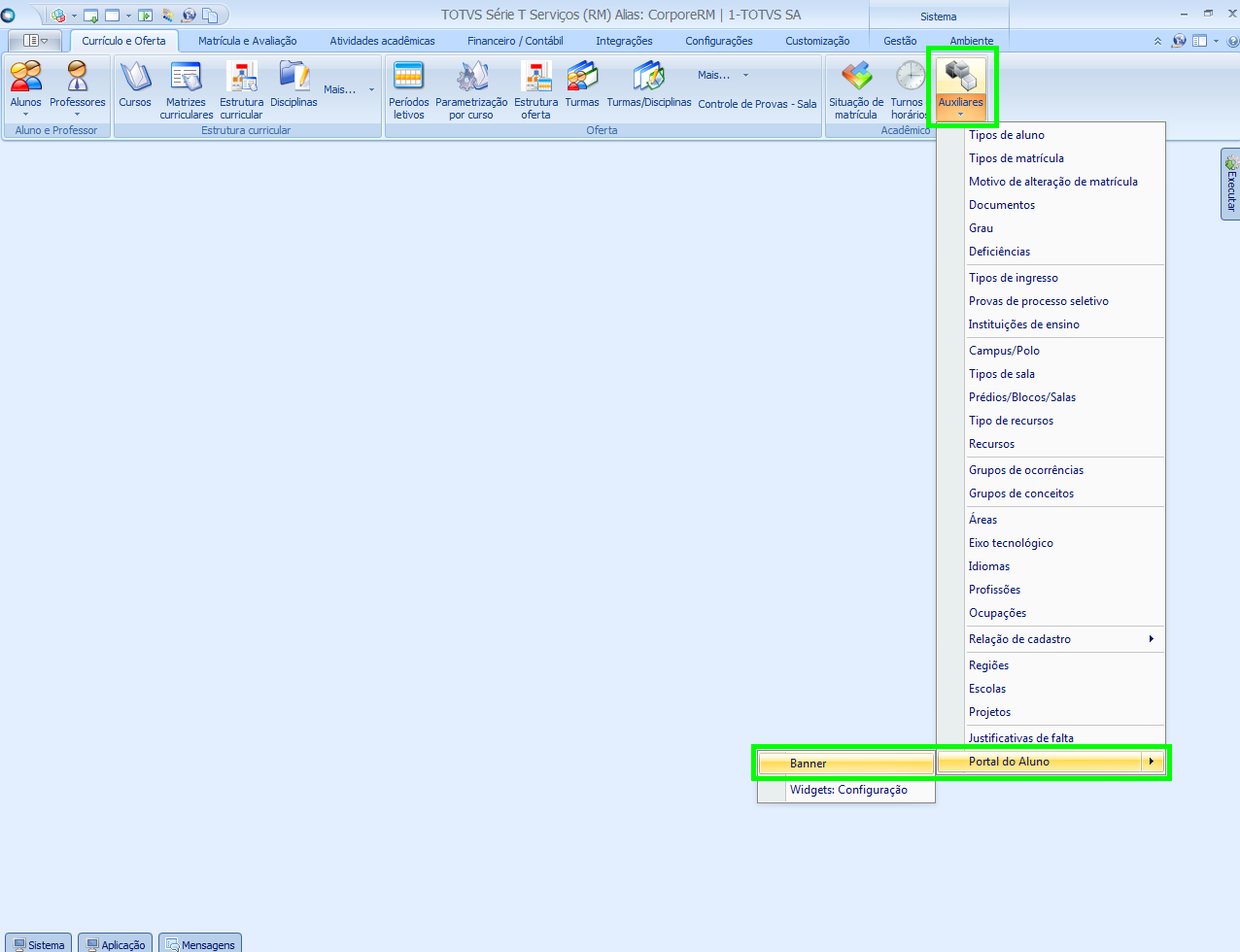Screen dimensions: 1240x952
Task: Choose Prédios/Blocos/Salas menu item
Action: pos(1051,397)
